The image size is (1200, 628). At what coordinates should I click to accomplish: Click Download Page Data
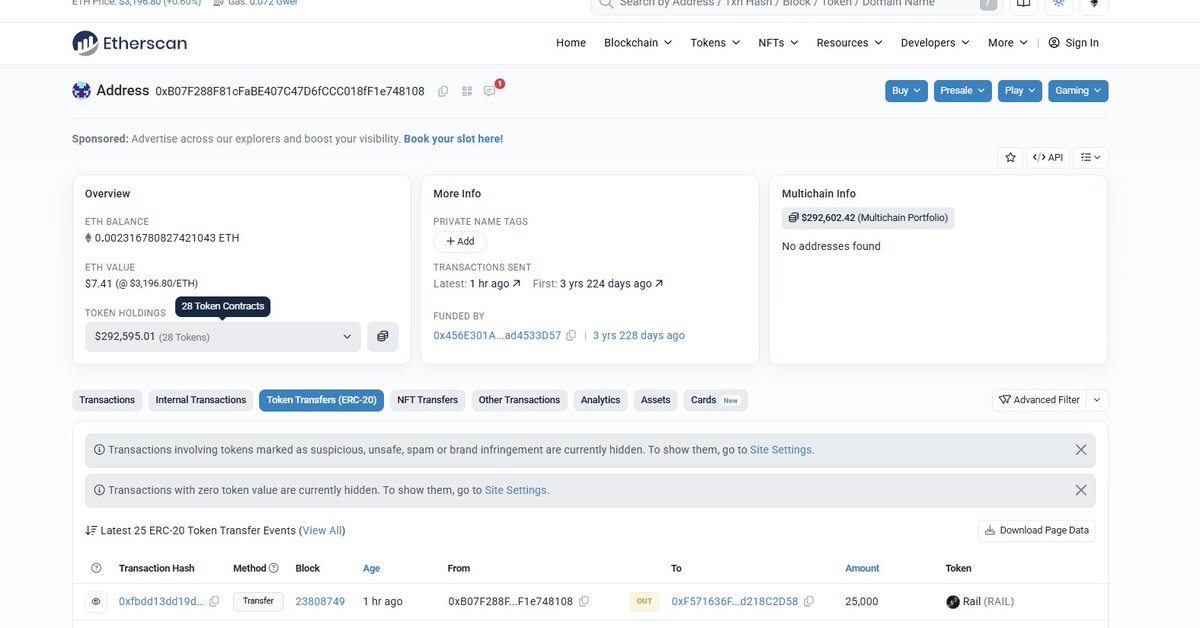click(1036, 530)
